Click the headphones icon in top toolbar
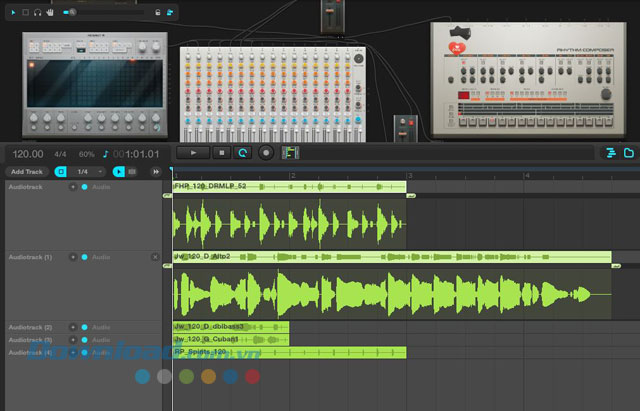Viewport: 640px width, 411px height. point(37,12)
